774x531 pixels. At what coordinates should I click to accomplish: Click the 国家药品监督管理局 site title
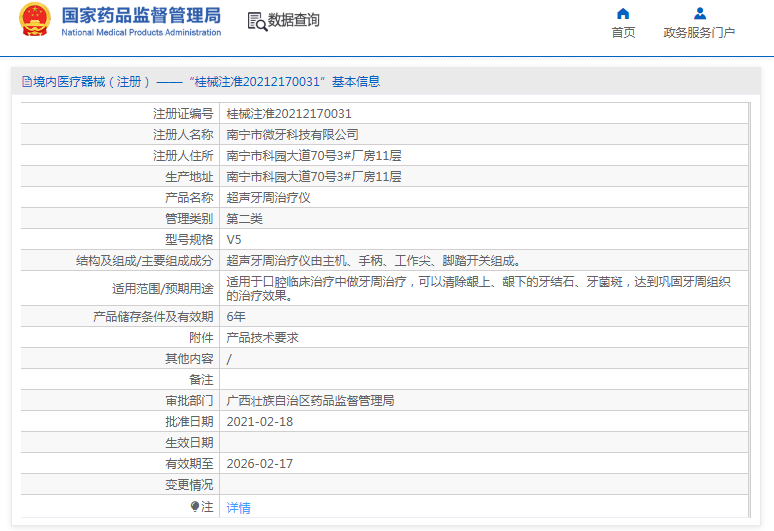pyautogui.click(x=141, y=15)
